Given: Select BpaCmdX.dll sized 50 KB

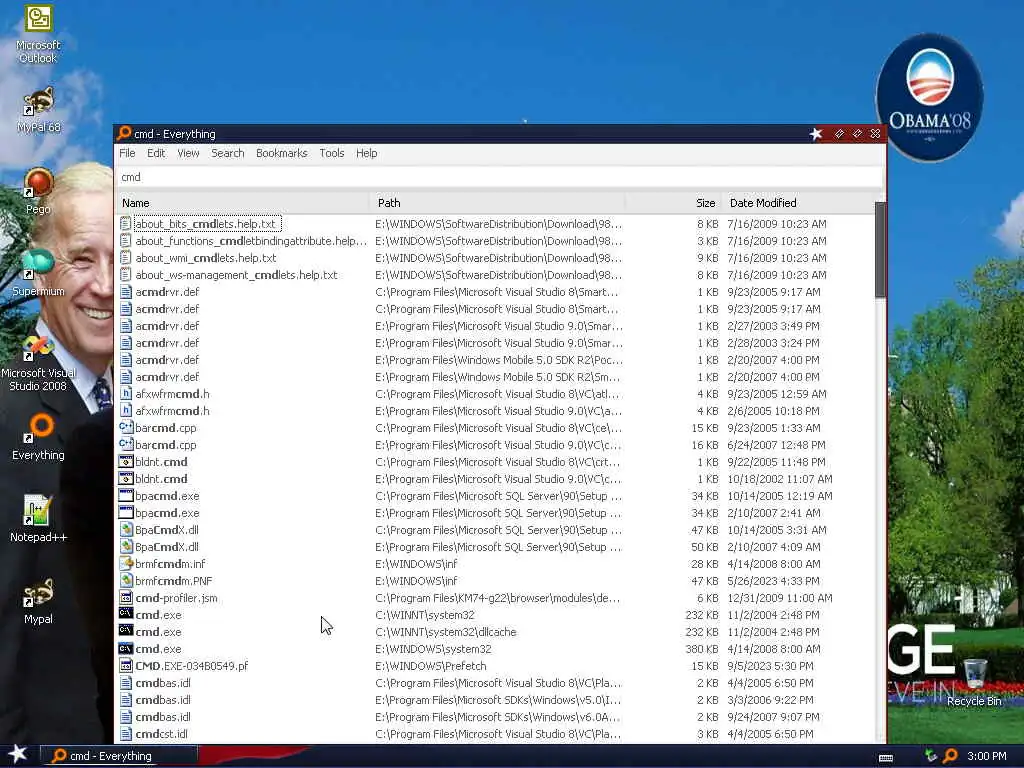Looking at the screenshot, I should click(x=167, y=547).
